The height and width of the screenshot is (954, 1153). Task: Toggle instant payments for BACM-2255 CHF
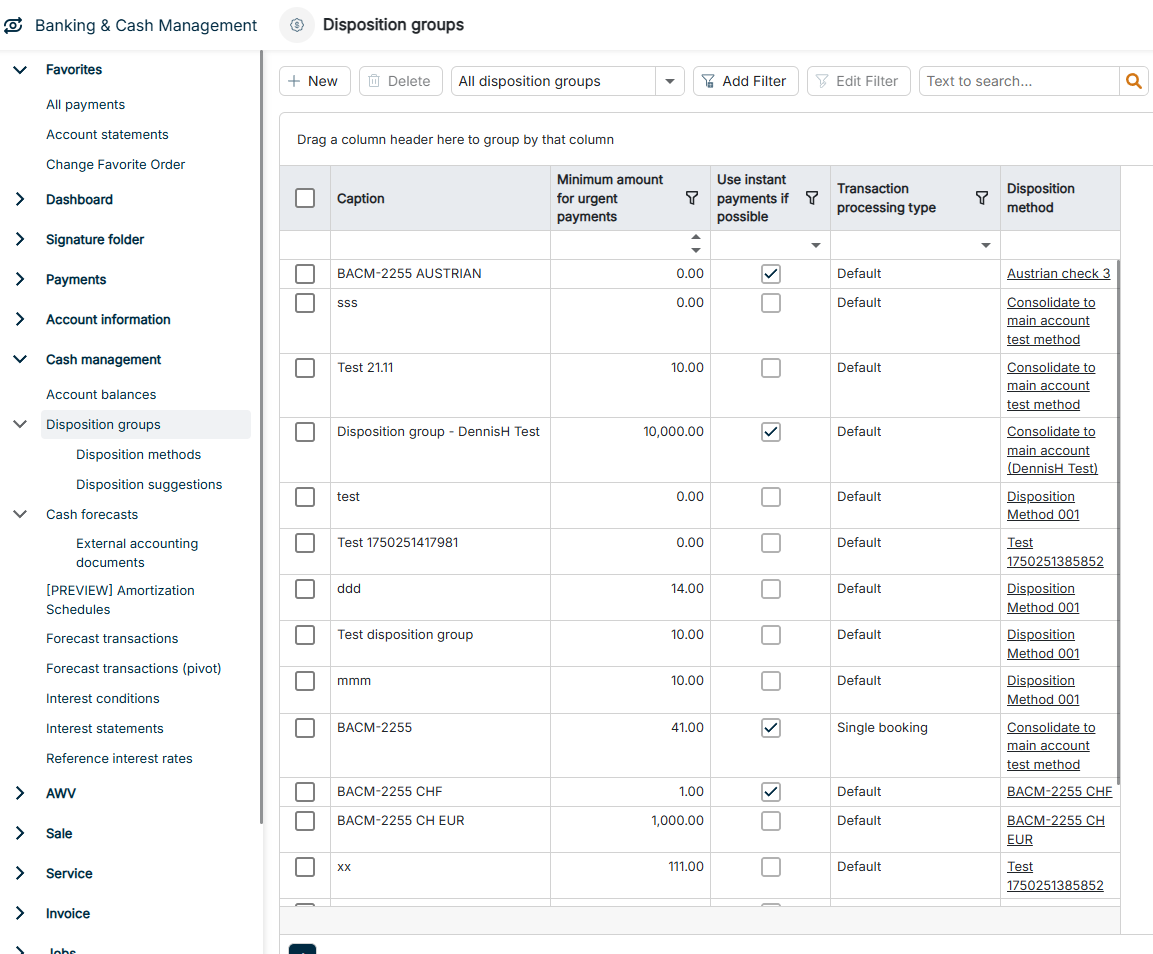[x=771, y=792]
